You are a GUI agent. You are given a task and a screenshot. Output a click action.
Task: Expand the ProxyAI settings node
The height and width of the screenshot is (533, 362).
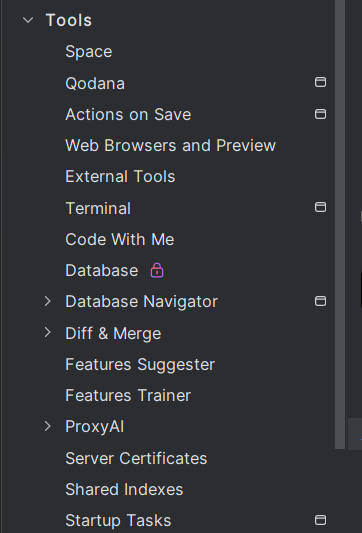tap(48, 426)
